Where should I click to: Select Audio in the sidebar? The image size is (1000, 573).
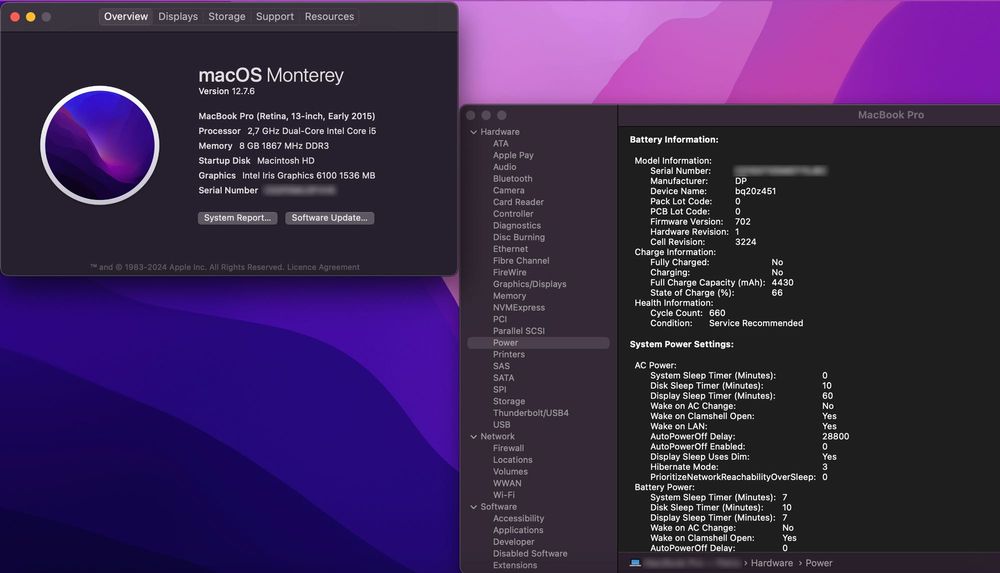pos(504,167)
